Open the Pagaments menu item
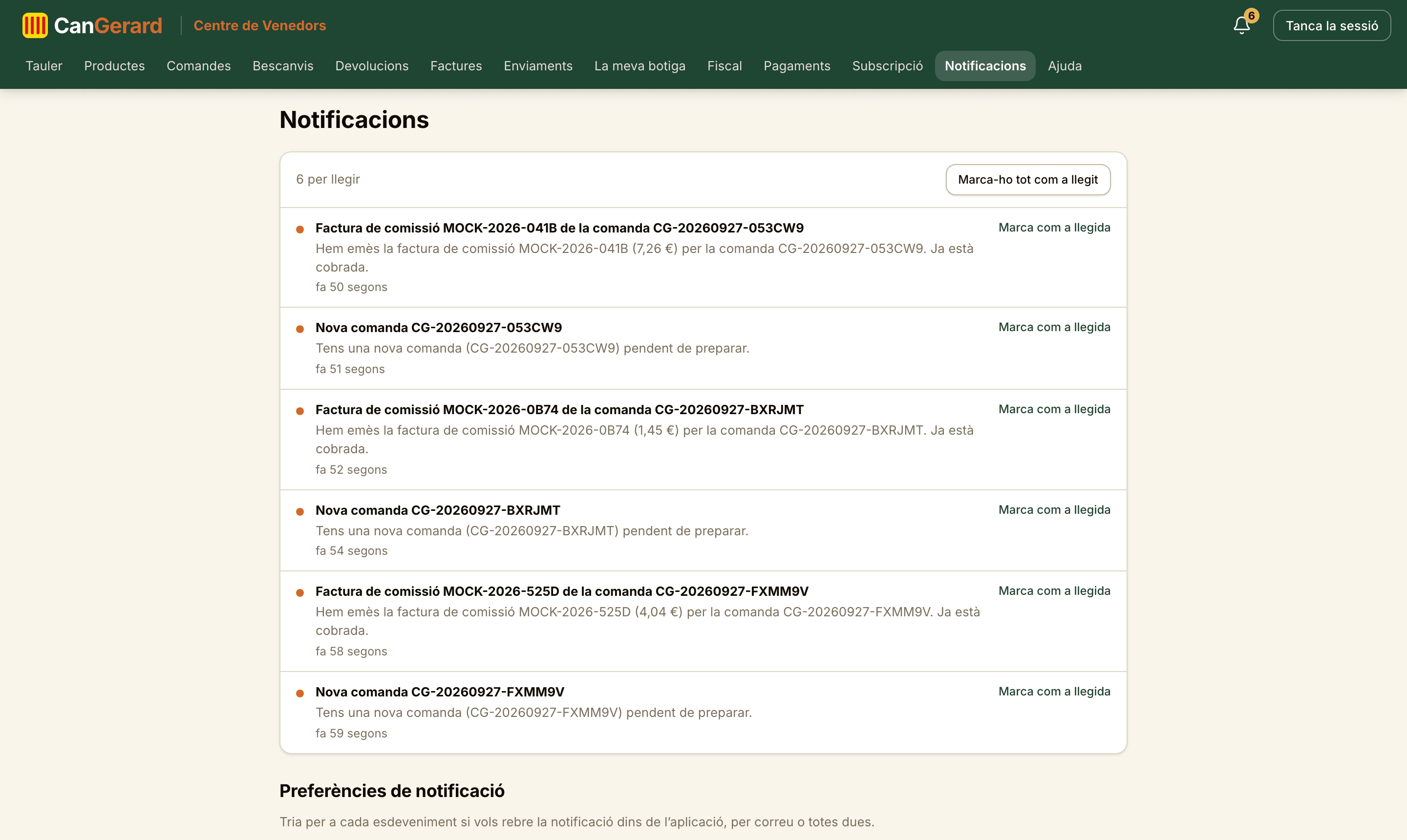 coord(797,65)
